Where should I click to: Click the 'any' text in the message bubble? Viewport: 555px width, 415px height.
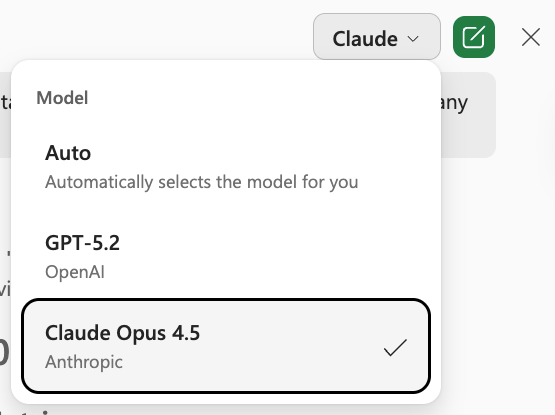coord(454,104)
